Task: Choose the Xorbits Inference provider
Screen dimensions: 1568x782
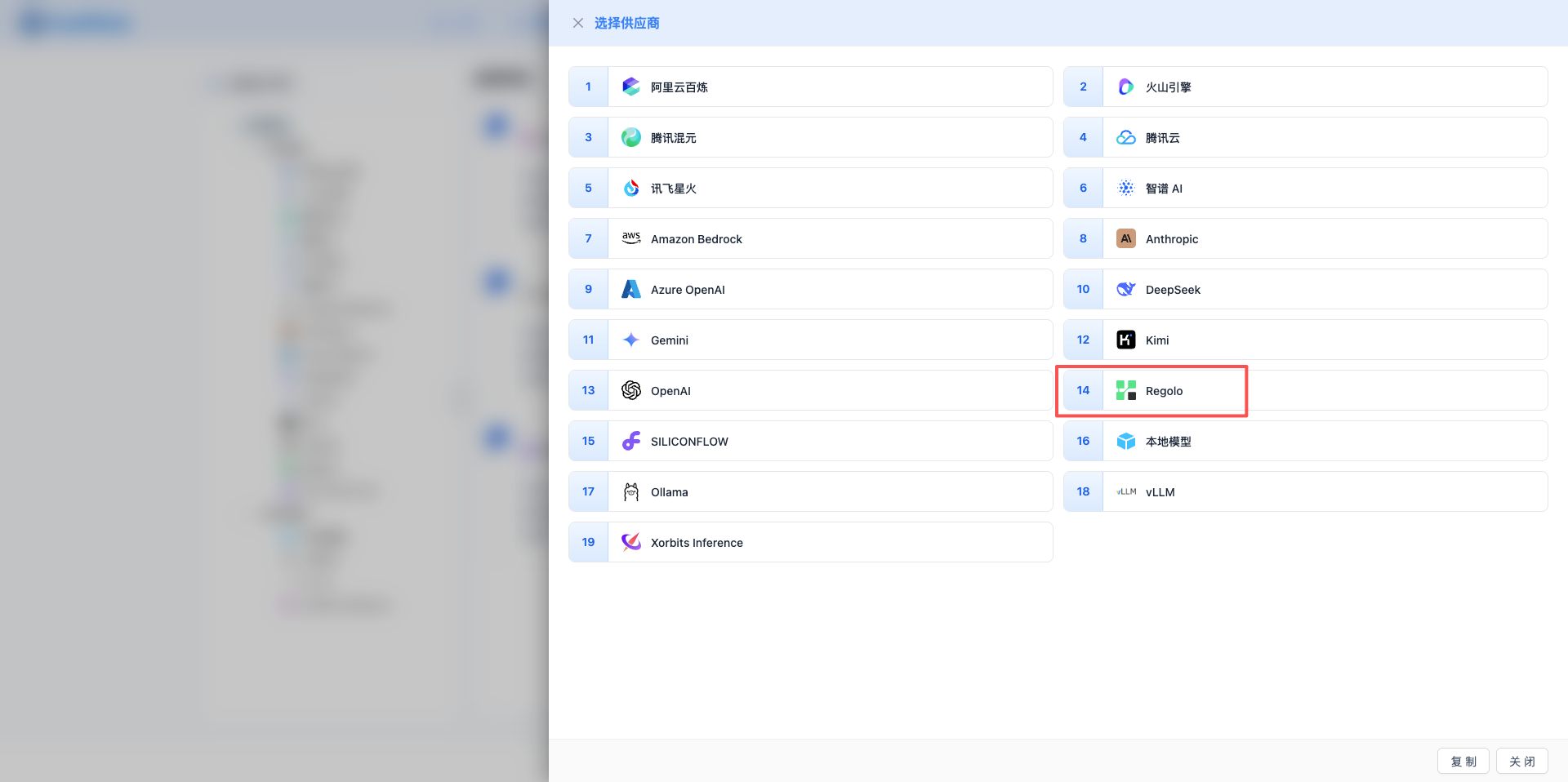Action: pyautogui.click(x=697, y=543)
